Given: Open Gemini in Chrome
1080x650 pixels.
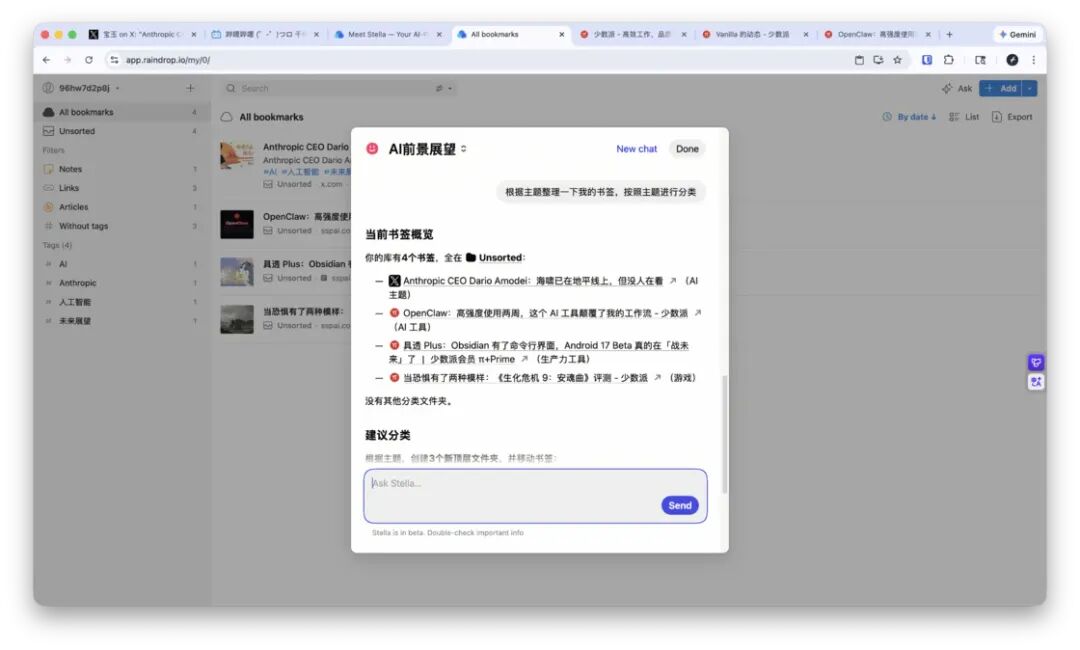Looking at the screenshot, I should coord(1017,34).
